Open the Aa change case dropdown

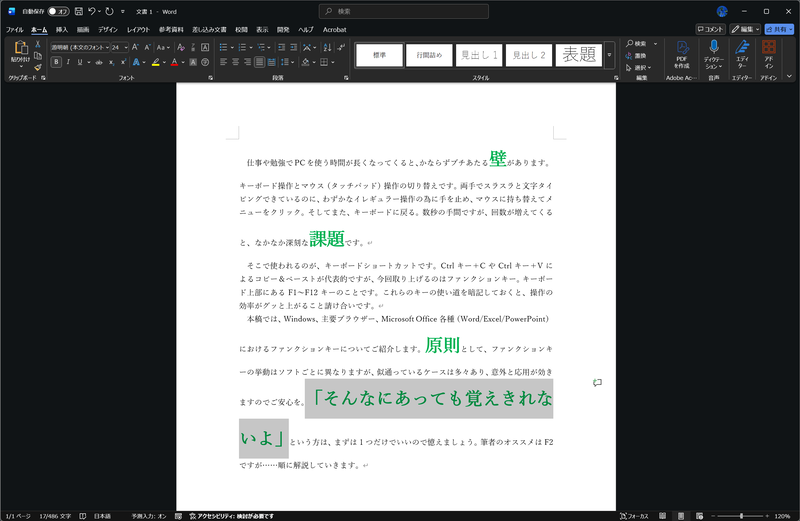(163, 47)
